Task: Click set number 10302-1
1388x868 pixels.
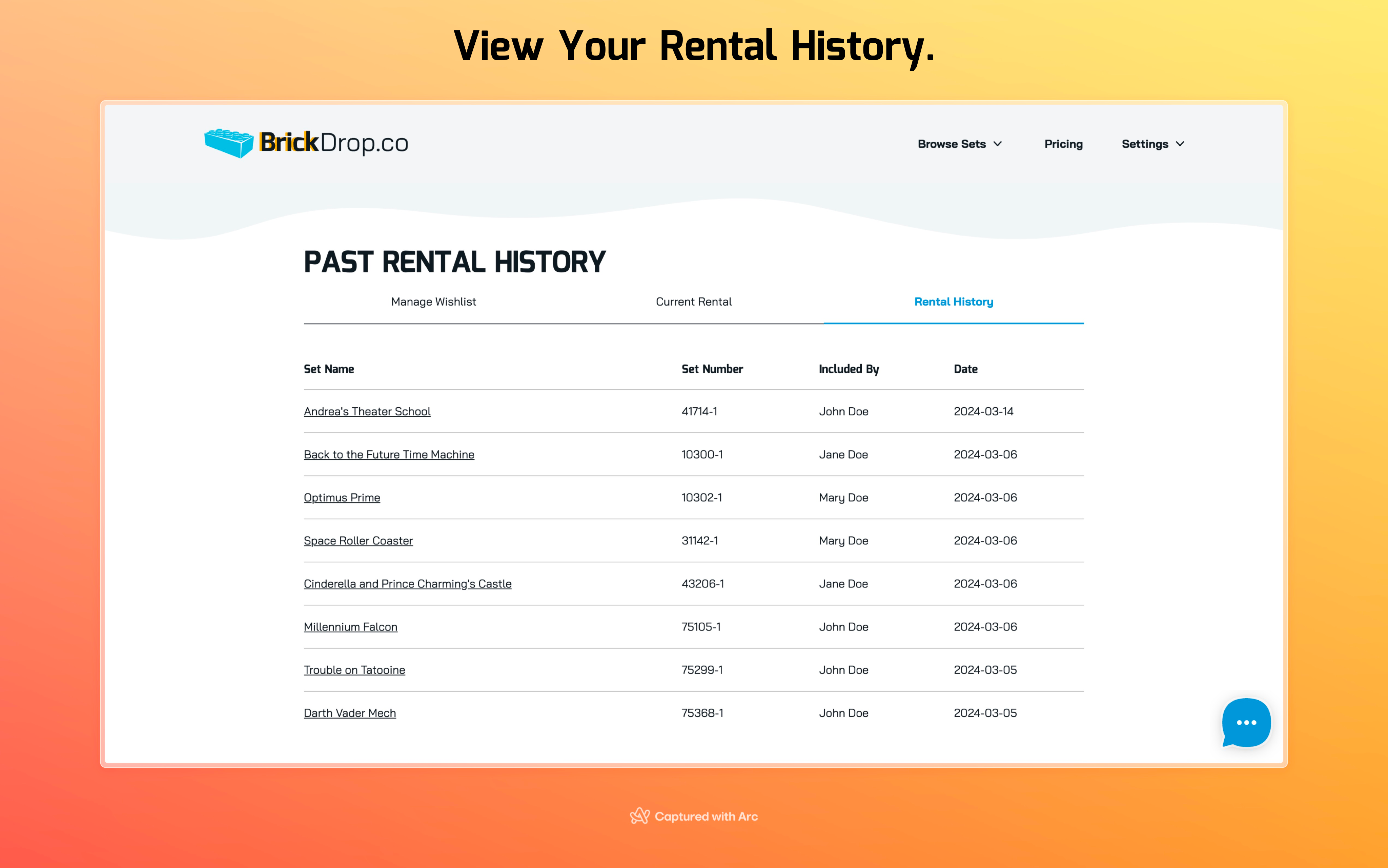Action: pyautogui.click(x=701, y=498)
